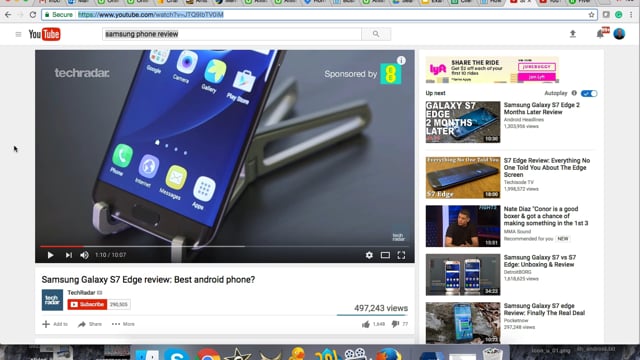Open the TechRadar channel name link
This screenshot has height=360, width=640.
tap(81, 293)
